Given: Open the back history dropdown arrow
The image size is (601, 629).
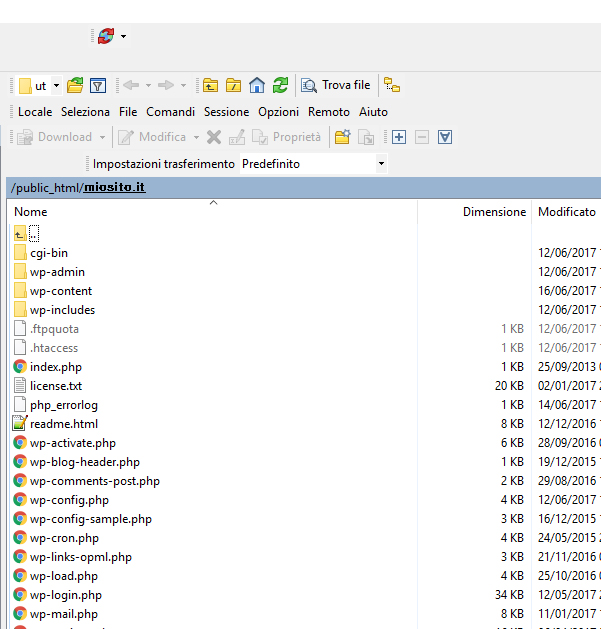Looking at the screenshot, I should pos(148,85).
